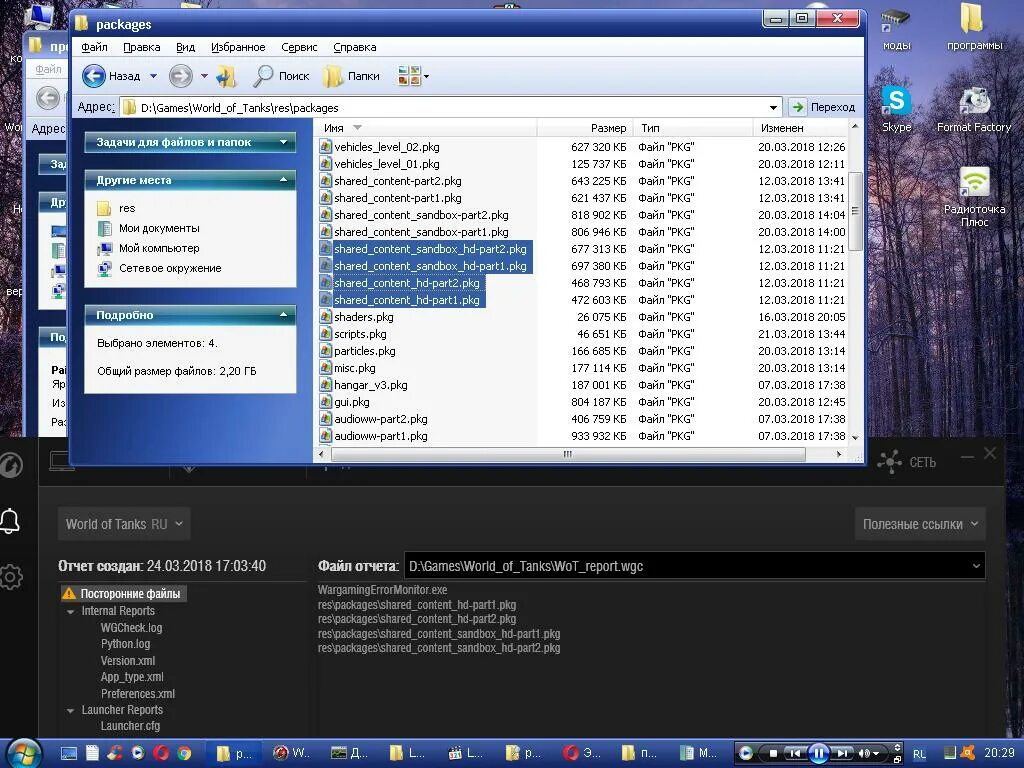
Task: Open the Сервис menu
Action: [x=299, y=47]
